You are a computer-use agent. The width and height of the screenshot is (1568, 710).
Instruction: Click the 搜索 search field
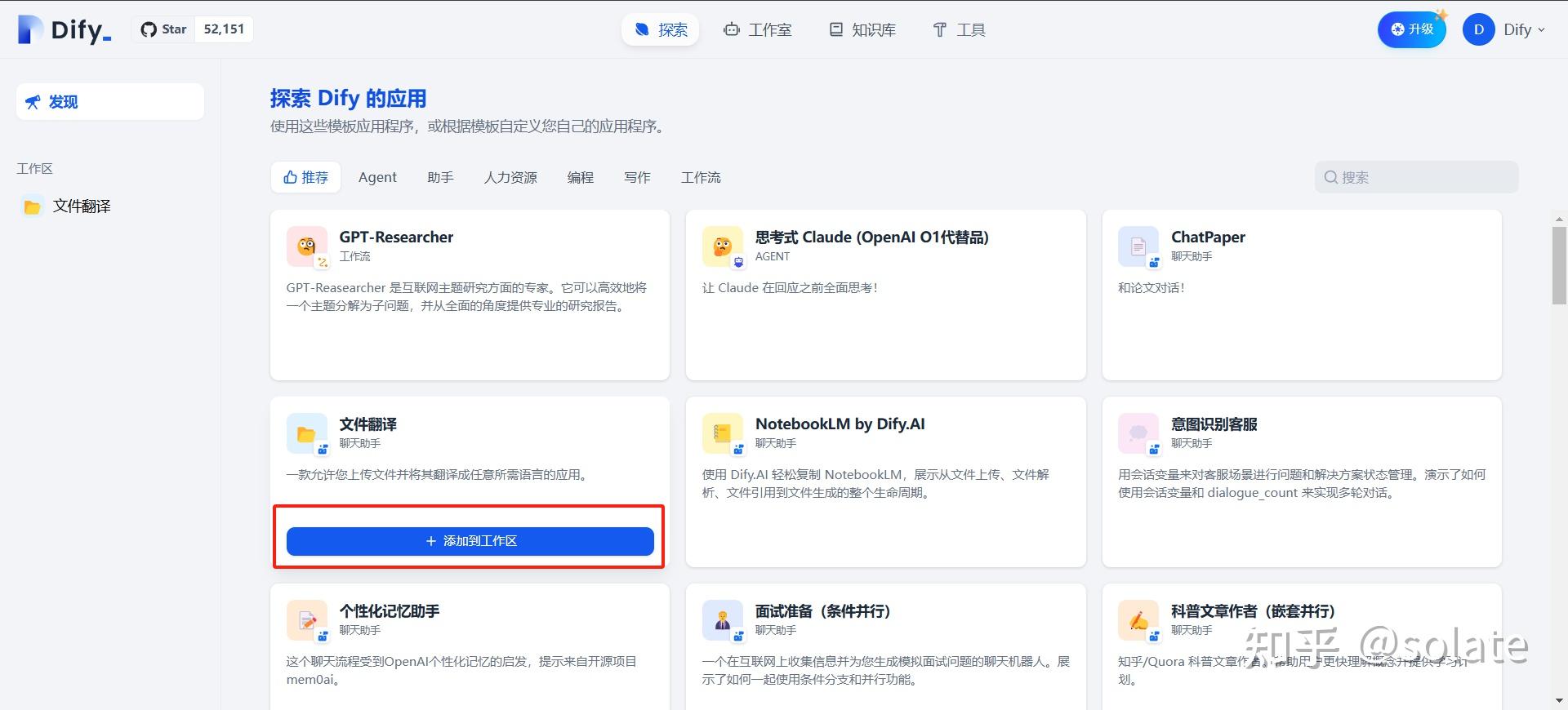(1416, 177)
